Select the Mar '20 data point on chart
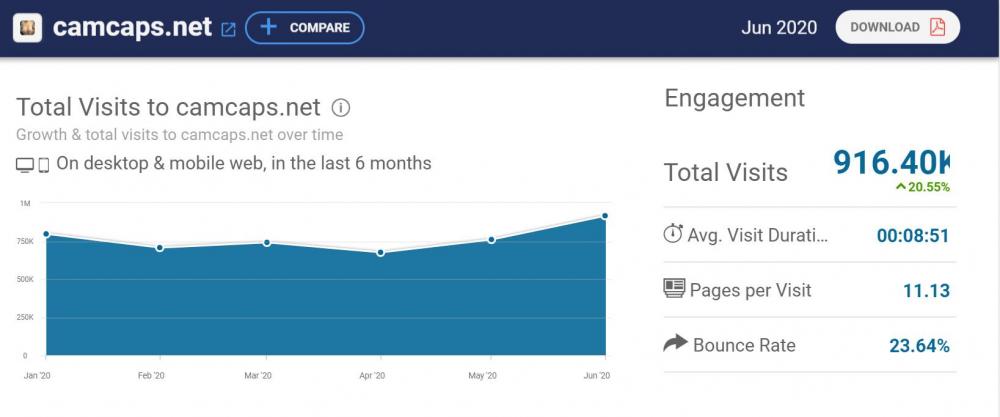 pyautogui.click(x=267, y=242)
